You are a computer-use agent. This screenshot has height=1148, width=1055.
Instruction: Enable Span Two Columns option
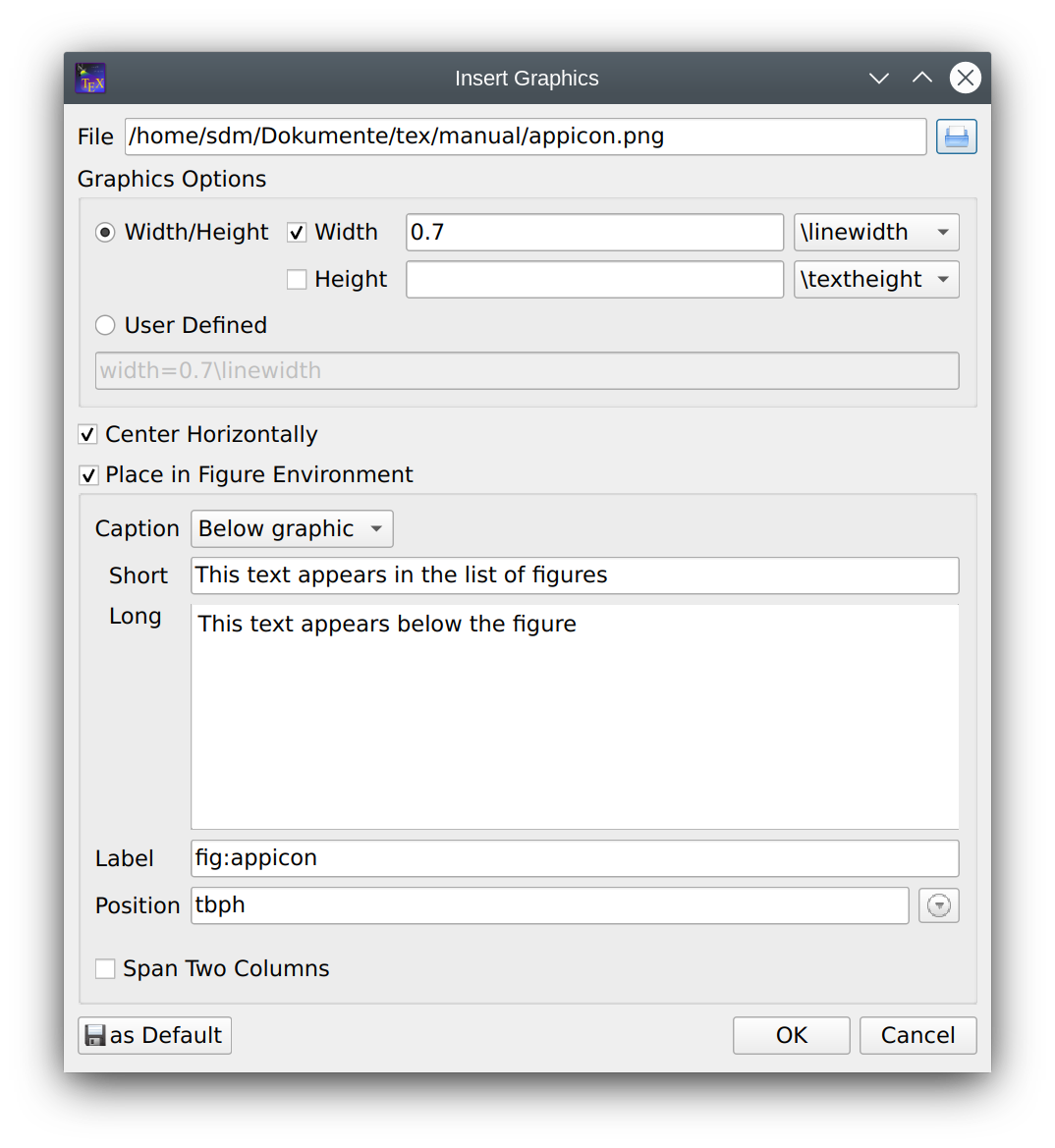[x=105, y=969]
